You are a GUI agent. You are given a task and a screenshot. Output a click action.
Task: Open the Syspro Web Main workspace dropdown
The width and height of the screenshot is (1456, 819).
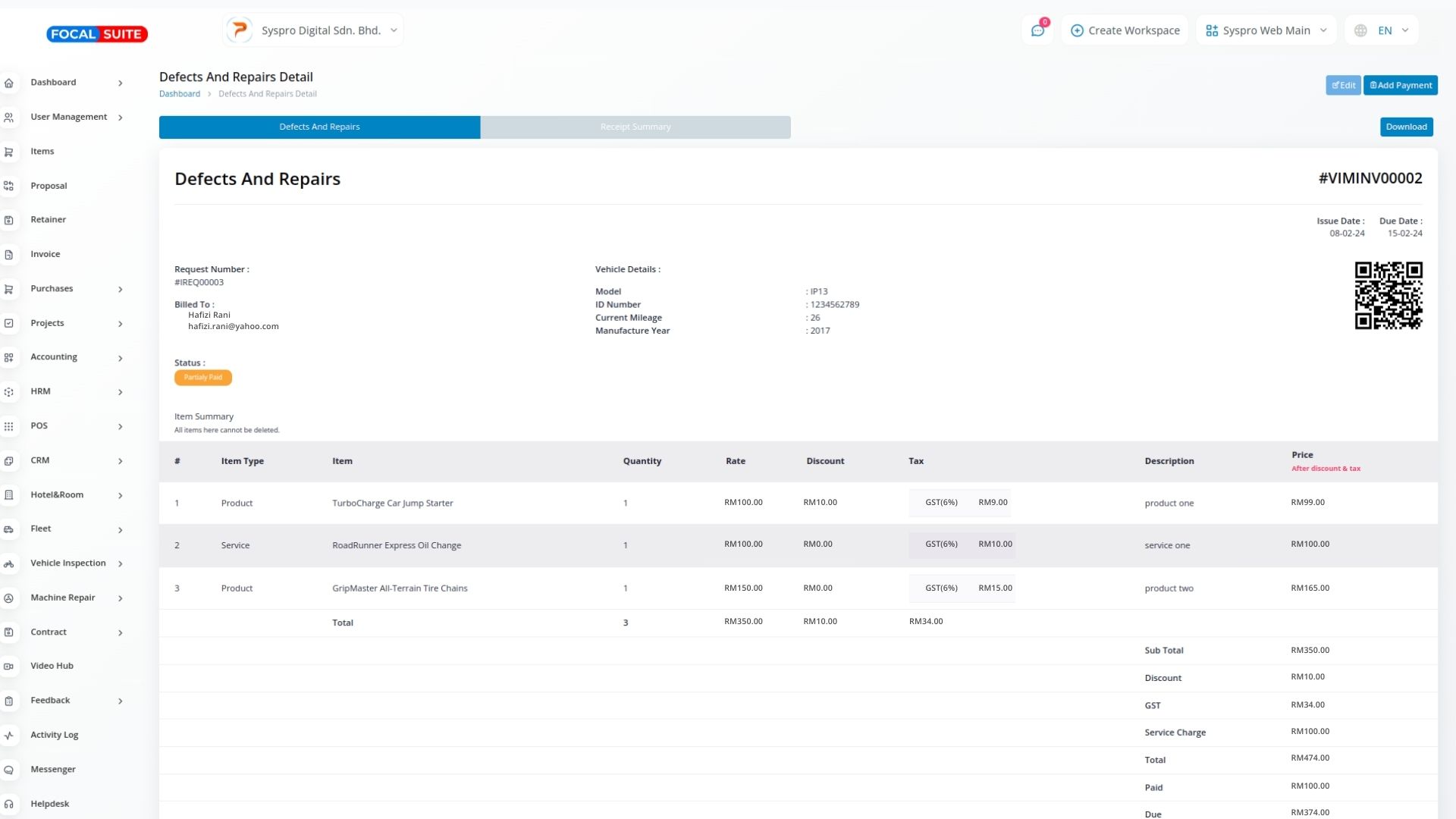(x=1266, y=30)
